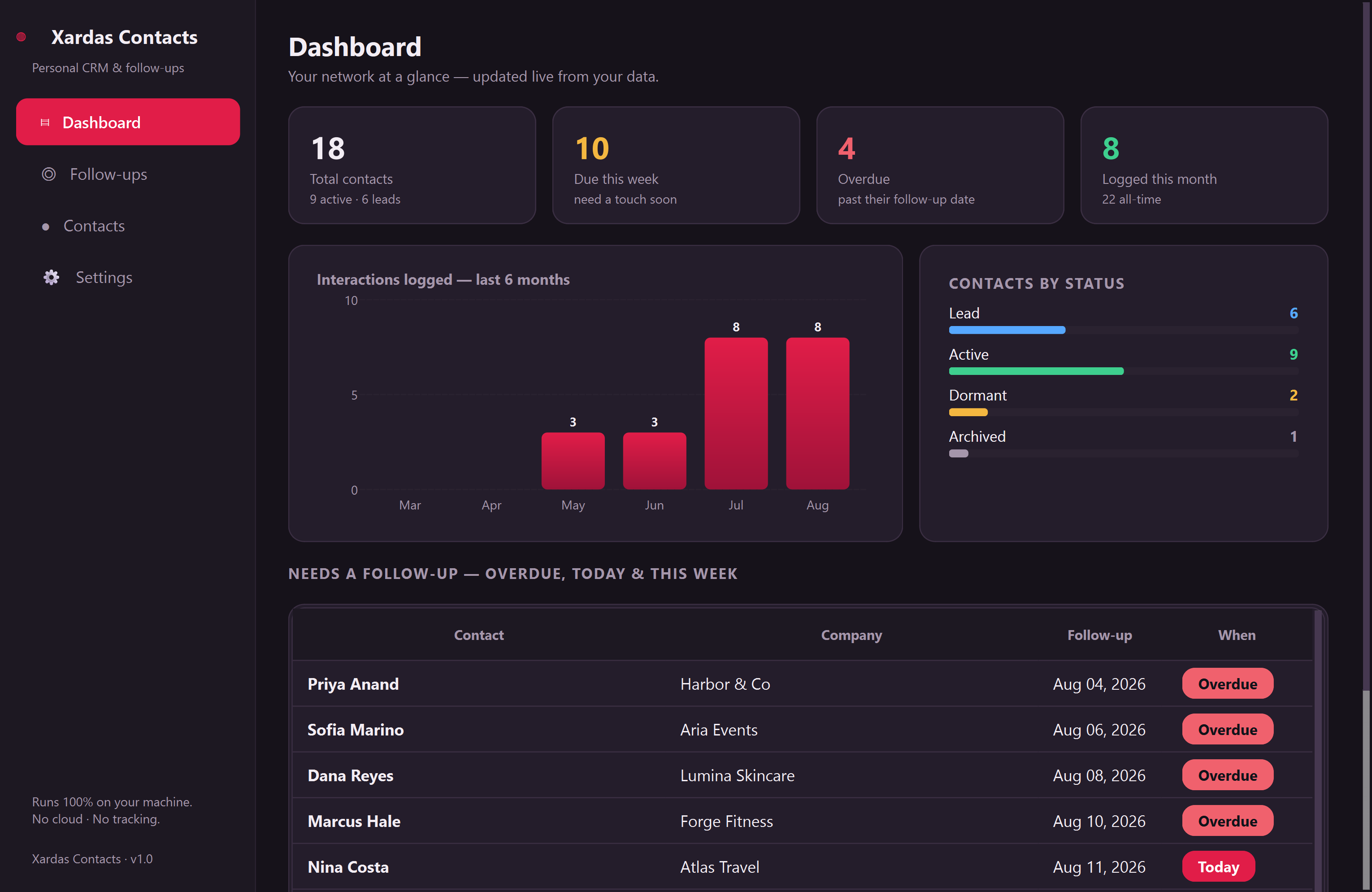This screenshot has height=892, width=1372.
Task: Click the Dashboard list icon in sidebar
Action: coord(45,122)
